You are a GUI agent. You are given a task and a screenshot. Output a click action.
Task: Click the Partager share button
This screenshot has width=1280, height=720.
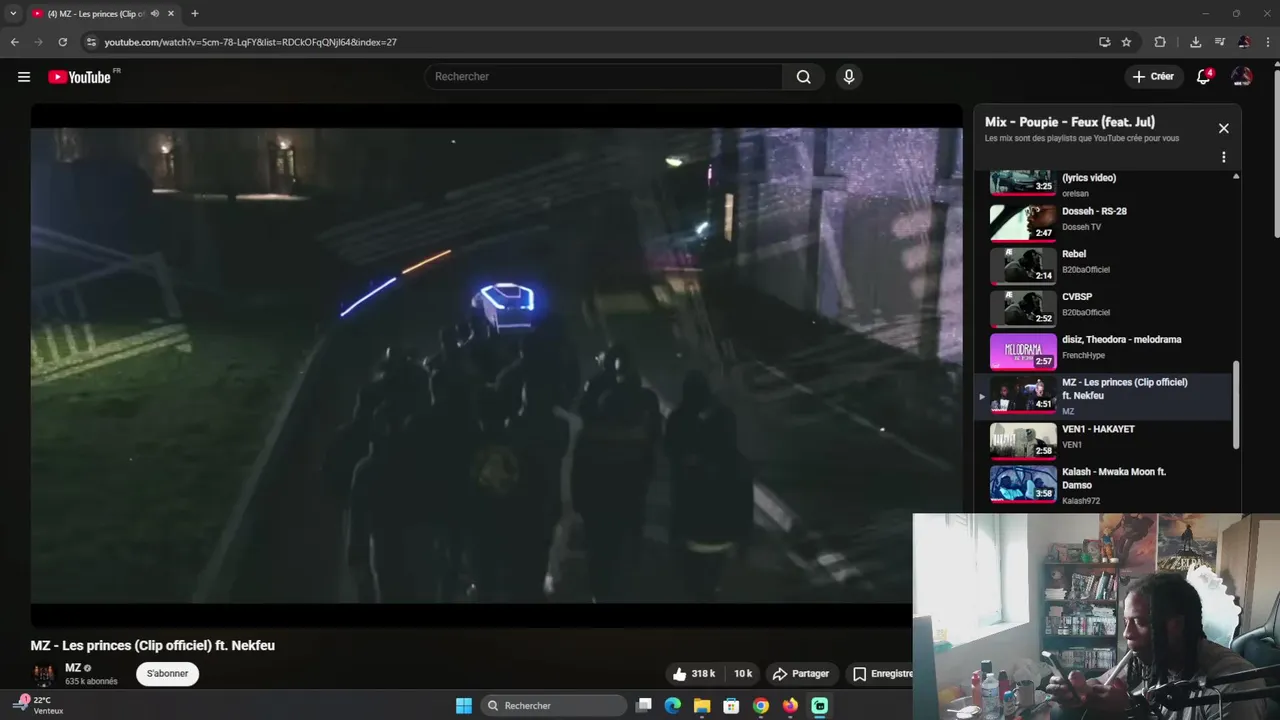(x=801, y=674)
